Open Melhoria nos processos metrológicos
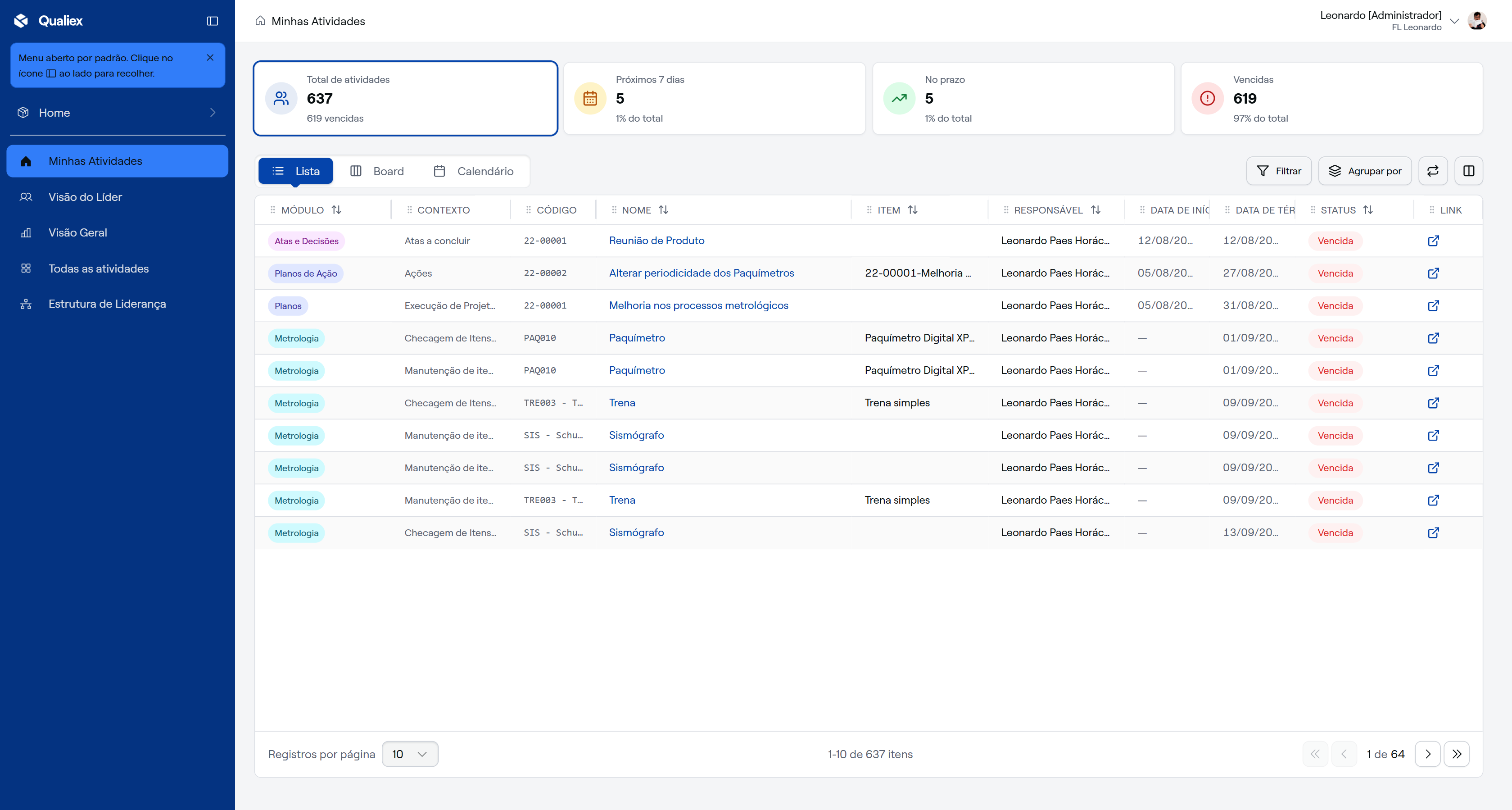 698,305
